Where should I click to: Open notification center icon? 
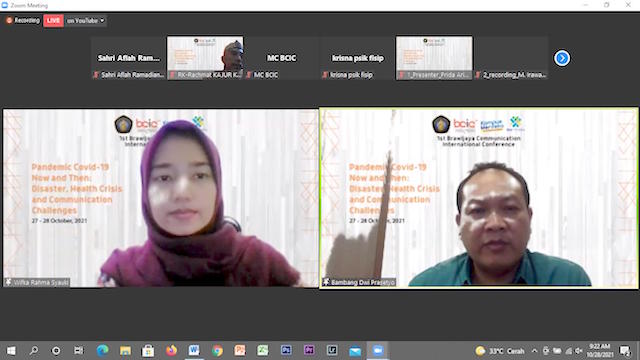point(624,351)
